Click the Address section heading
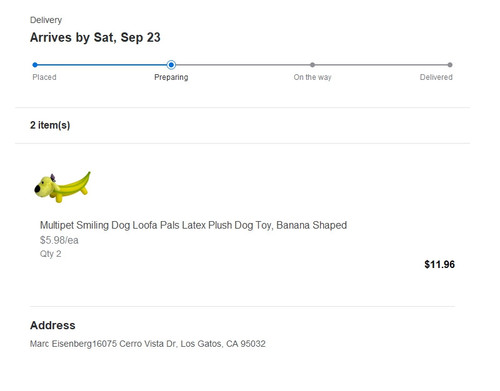This screenshot has height=391, width=500. click(x=53, y=325)
